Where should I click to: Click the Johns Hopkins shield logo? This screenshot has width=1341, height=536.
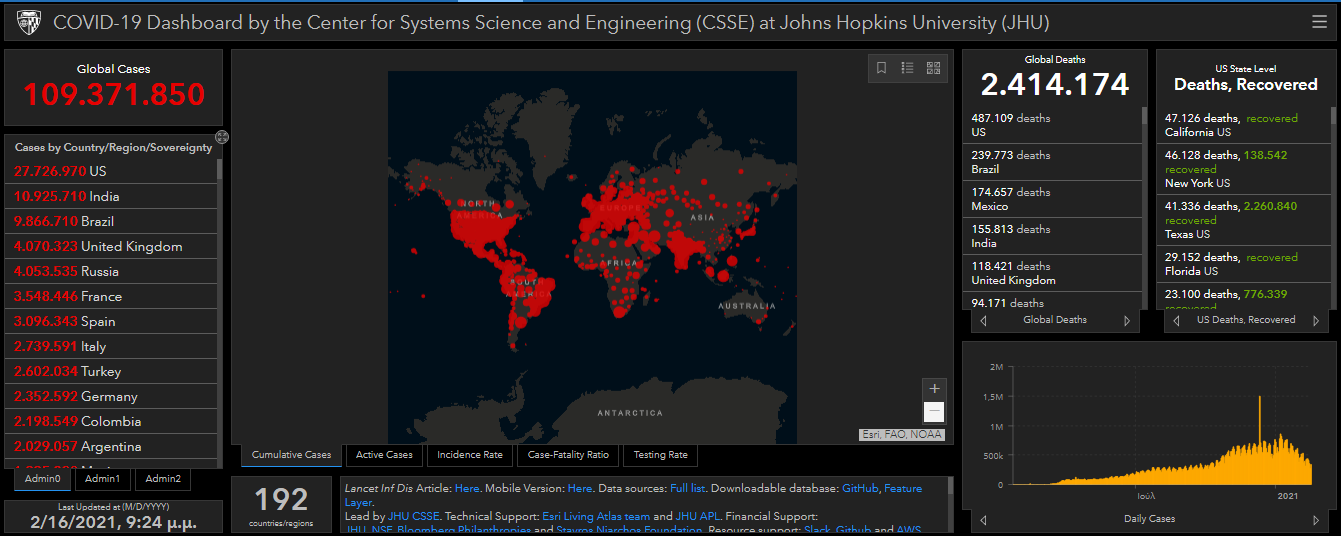tap(28, 22)
